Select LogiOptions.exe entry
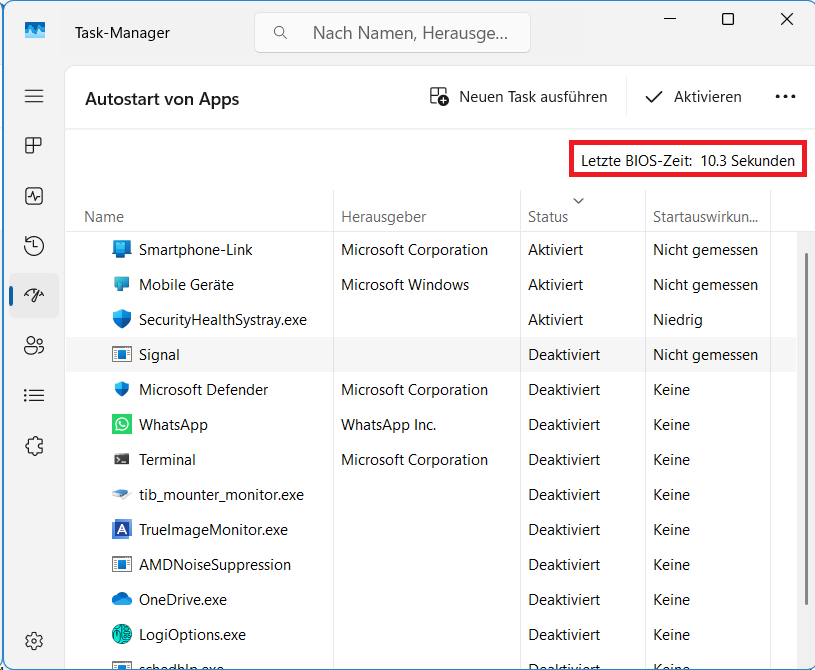Viewport: 815px width, 670px height. [192, 635]
